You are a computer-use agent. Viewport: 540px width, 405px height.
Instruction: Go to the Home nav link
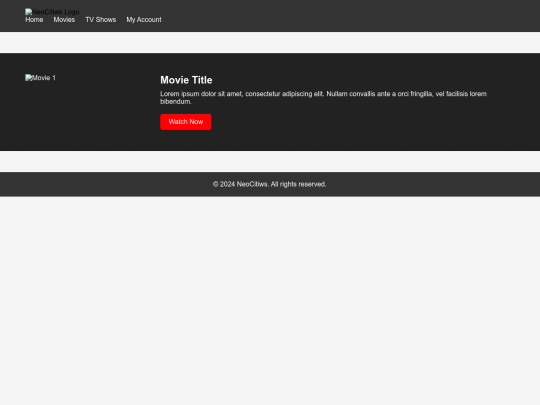[34, 20]
